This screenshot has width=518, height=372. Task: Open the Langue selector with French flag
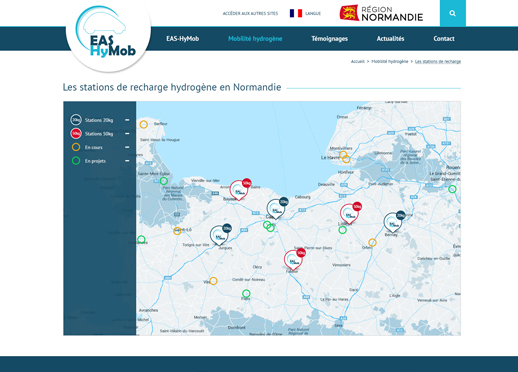point(305,13)
